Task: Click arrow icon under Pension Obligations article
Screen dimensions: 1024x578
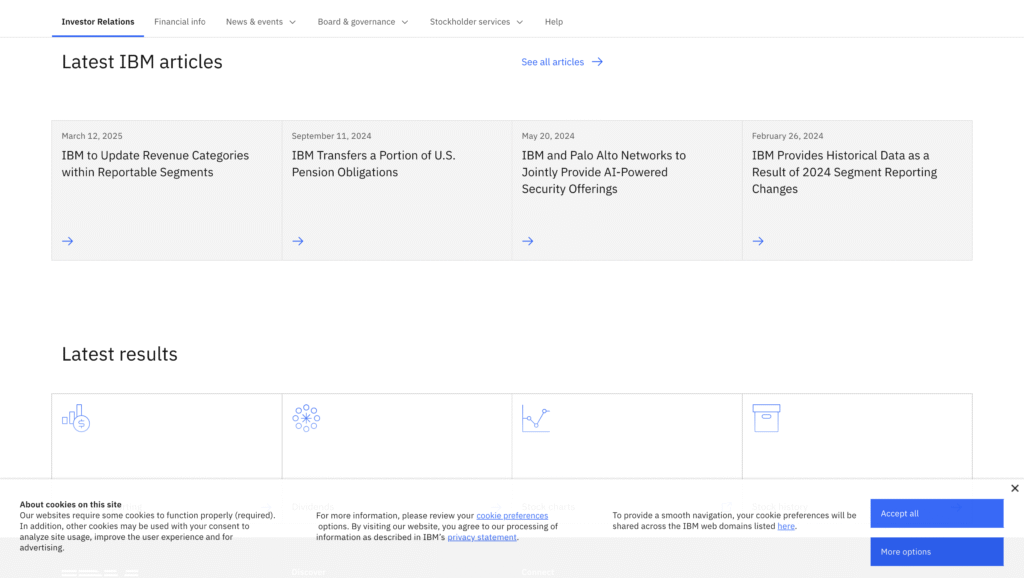Action: [x=297, y=241]
